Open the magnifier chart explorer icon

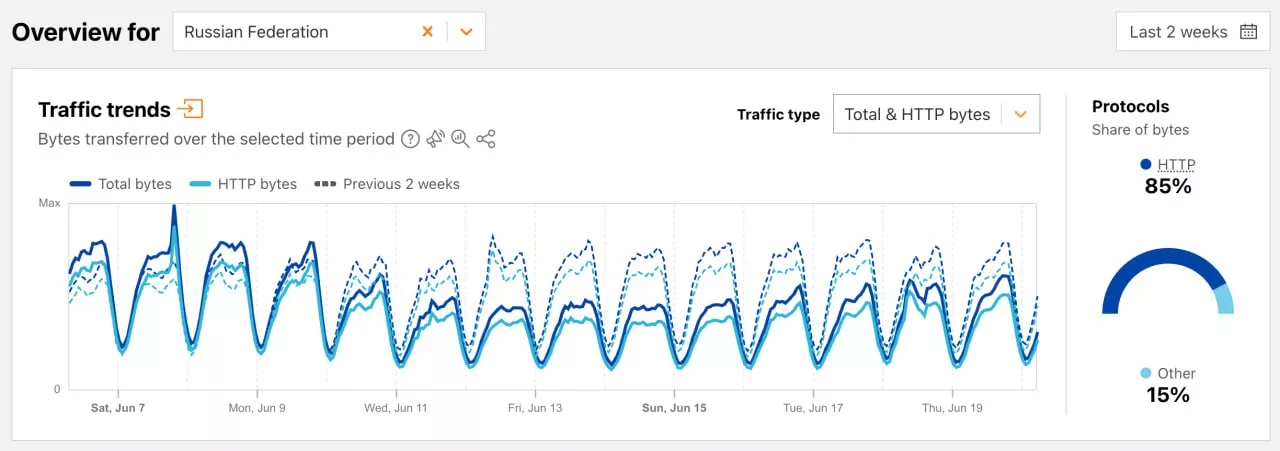tap(460, 139)
